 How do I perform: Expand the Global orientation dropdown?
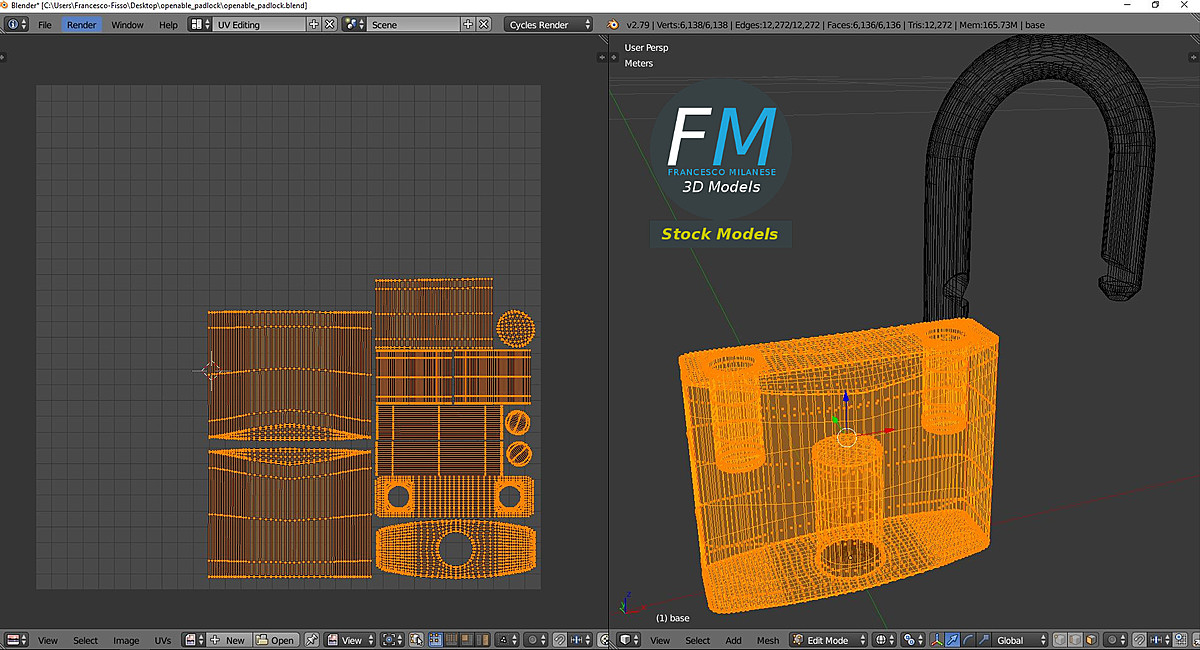[1021, 640]
